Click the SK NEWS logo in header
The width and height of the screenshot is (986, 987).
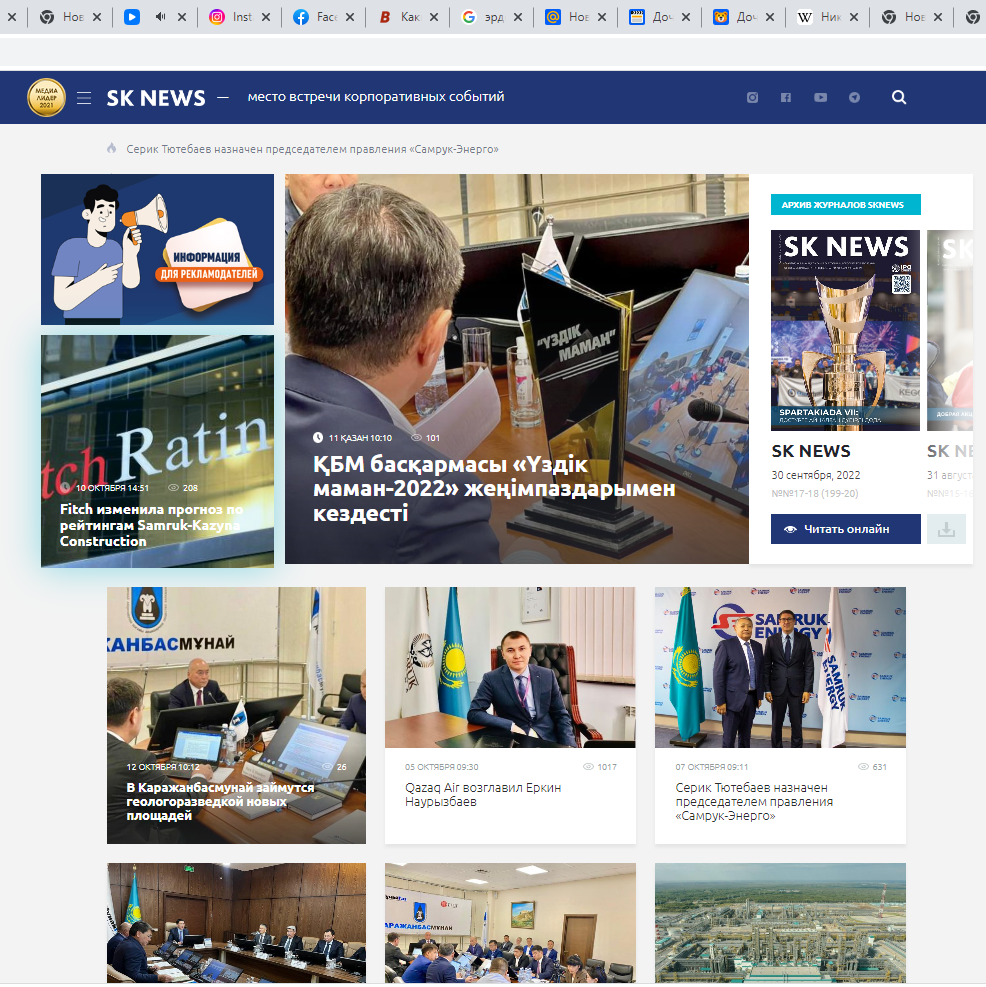(x=156, y=98)
